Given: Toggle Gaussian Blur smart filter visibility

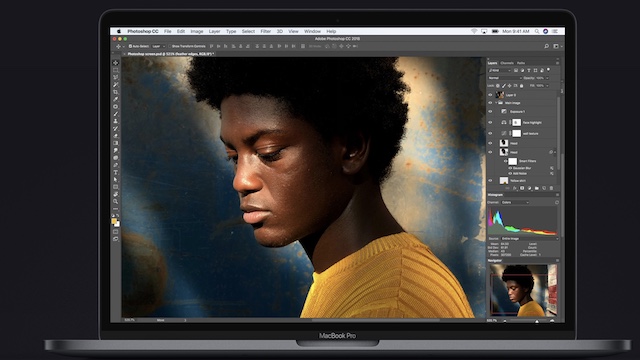Looking at the screenshot, I should tap(510, 168).
